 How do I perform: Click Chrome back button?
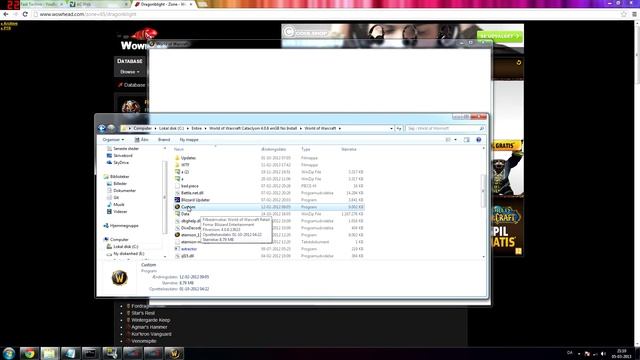coord(6,14)
